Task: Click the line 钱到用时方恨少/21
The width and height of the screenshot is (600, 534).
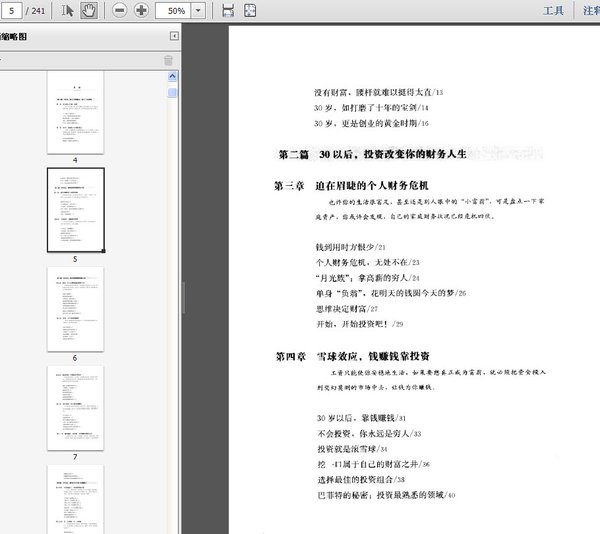Action: [x=350, y=247]
